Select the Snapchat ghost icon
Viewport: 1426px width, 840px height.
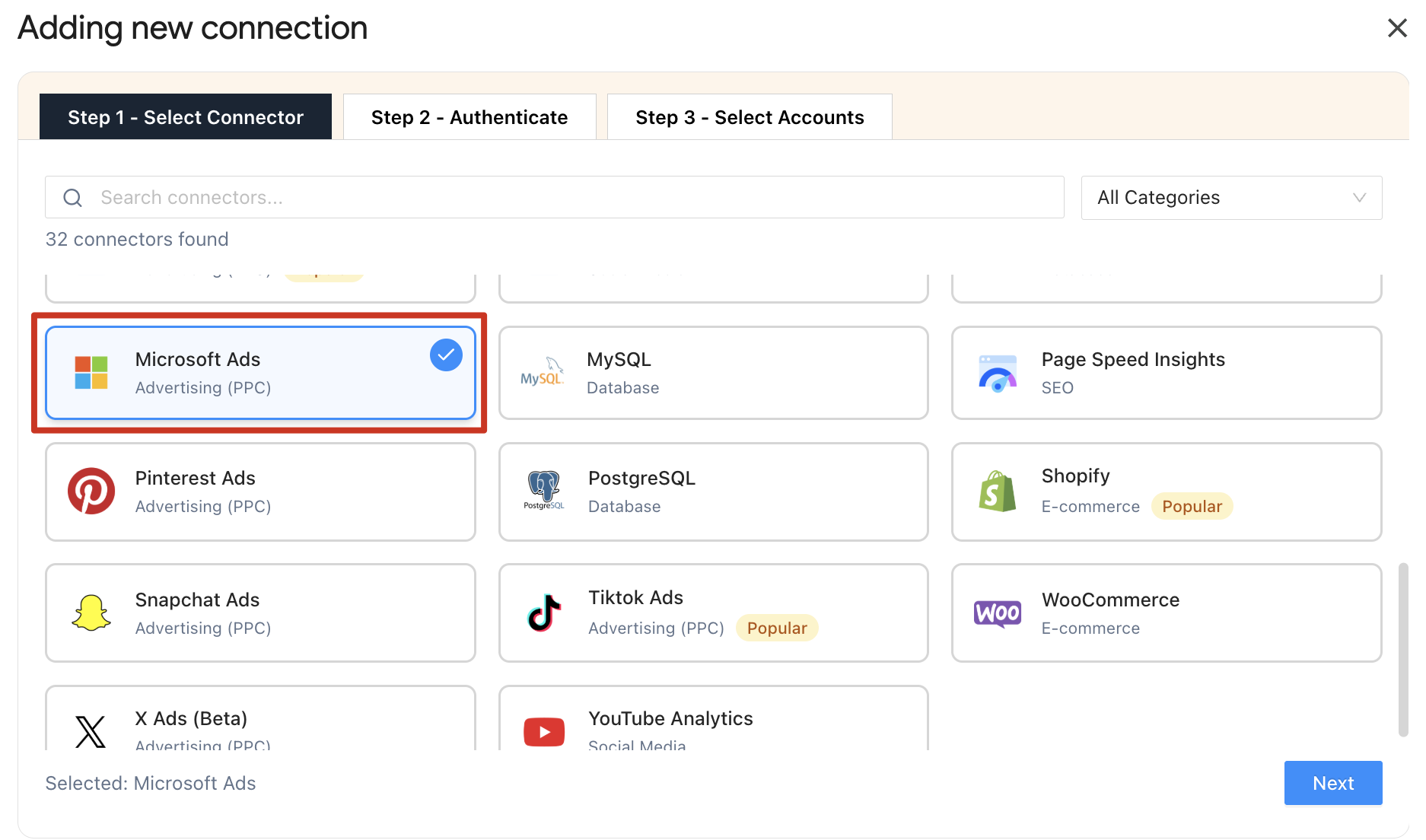click(x=91, y=613)
